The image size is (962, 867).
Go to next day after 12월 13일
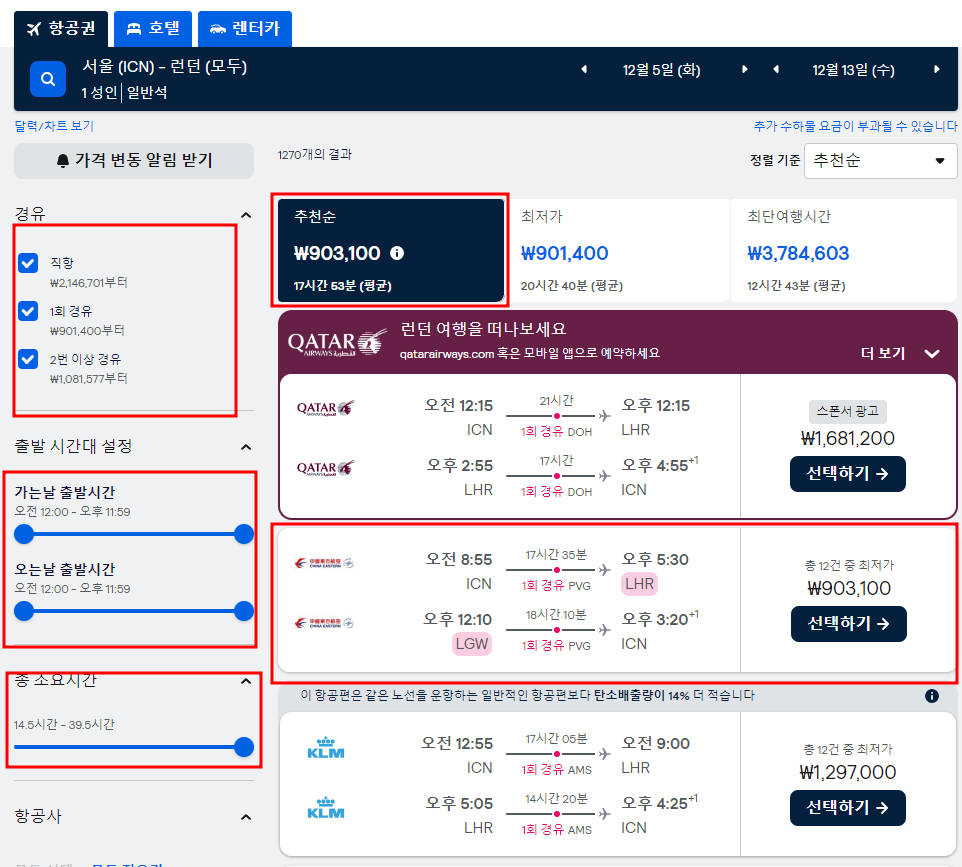pos(937,69)
